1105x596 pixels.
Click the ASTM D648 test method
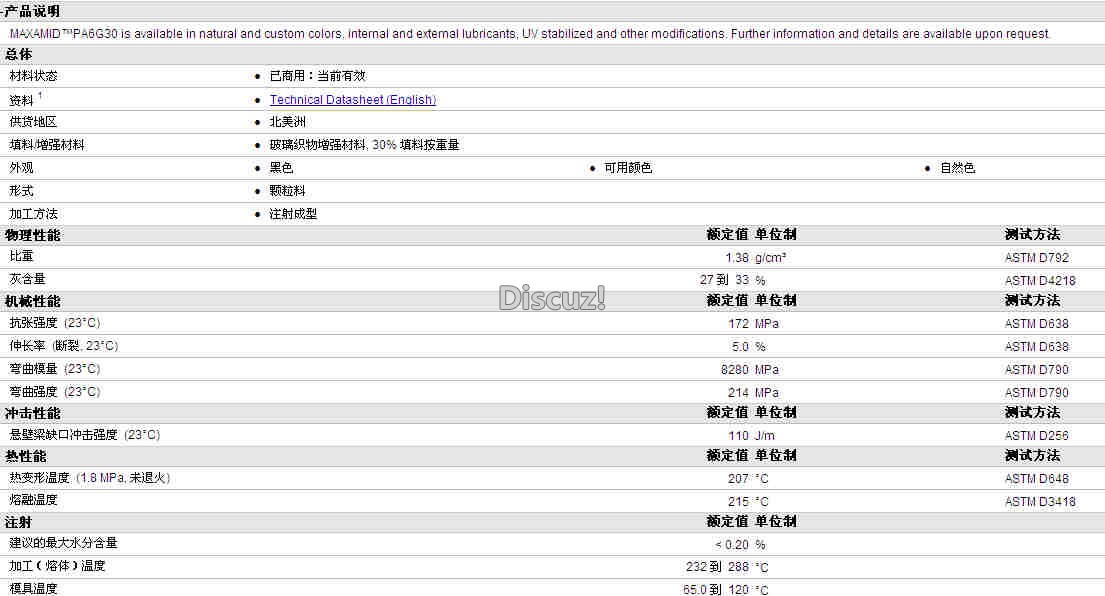1037,478
